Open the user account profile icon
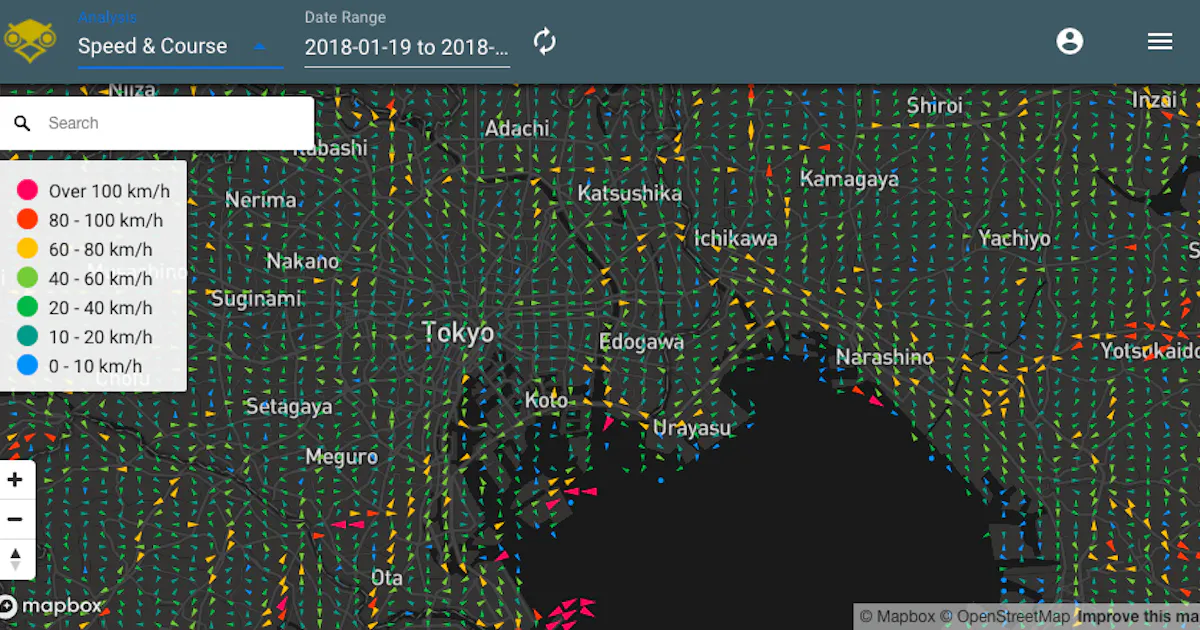This screenshot has height=630, width=1200. [1070, 41]
